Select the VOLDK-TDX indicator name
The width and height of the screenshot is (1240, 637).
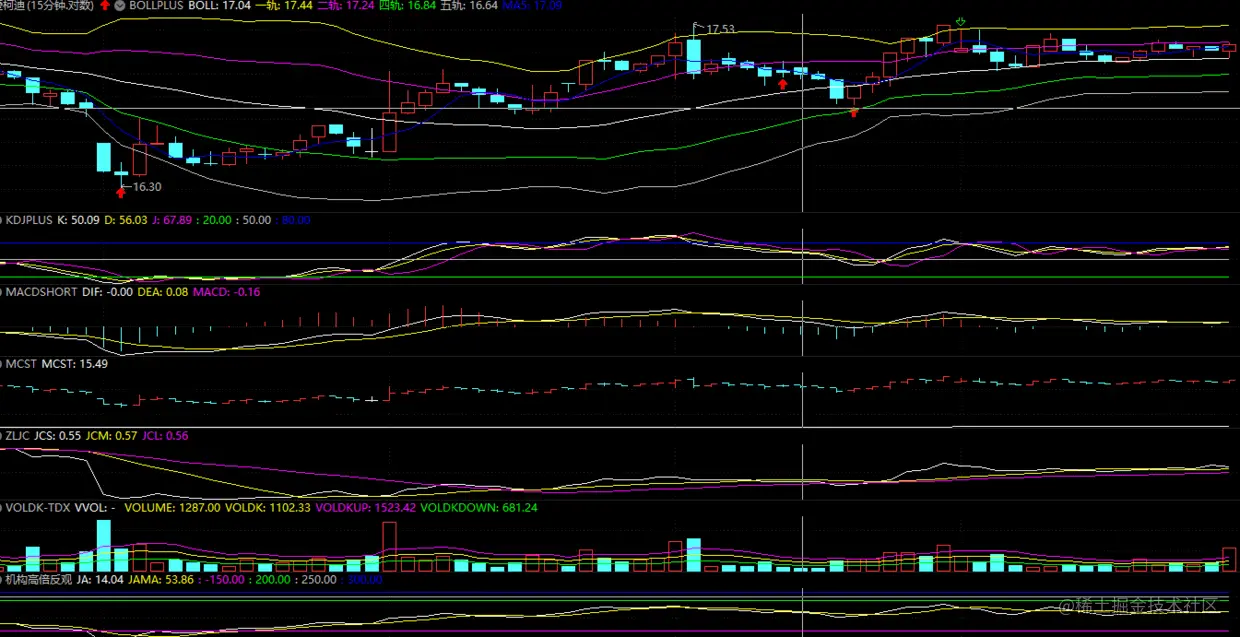coord(38,508)
